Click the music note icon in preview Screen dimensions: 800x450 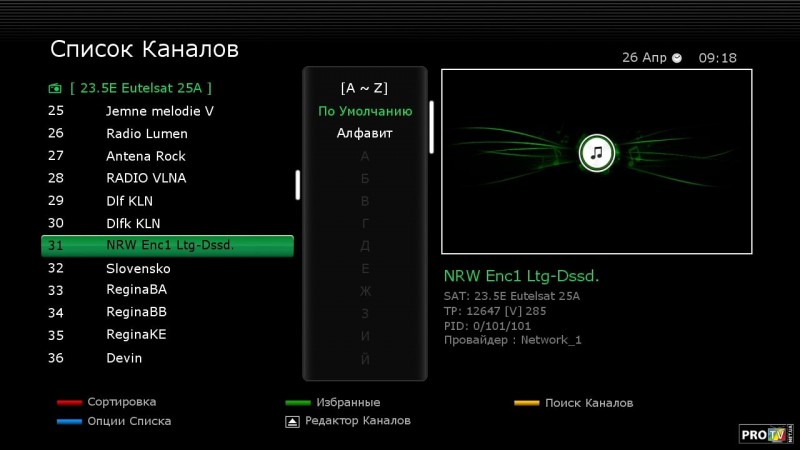[597, 153]
